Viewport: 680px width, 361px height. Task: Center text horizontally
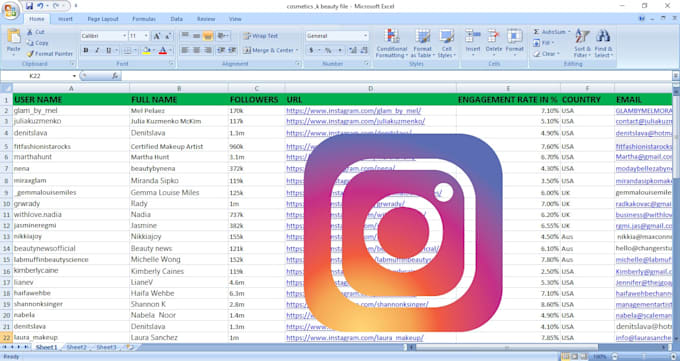[x=196, y=50]
